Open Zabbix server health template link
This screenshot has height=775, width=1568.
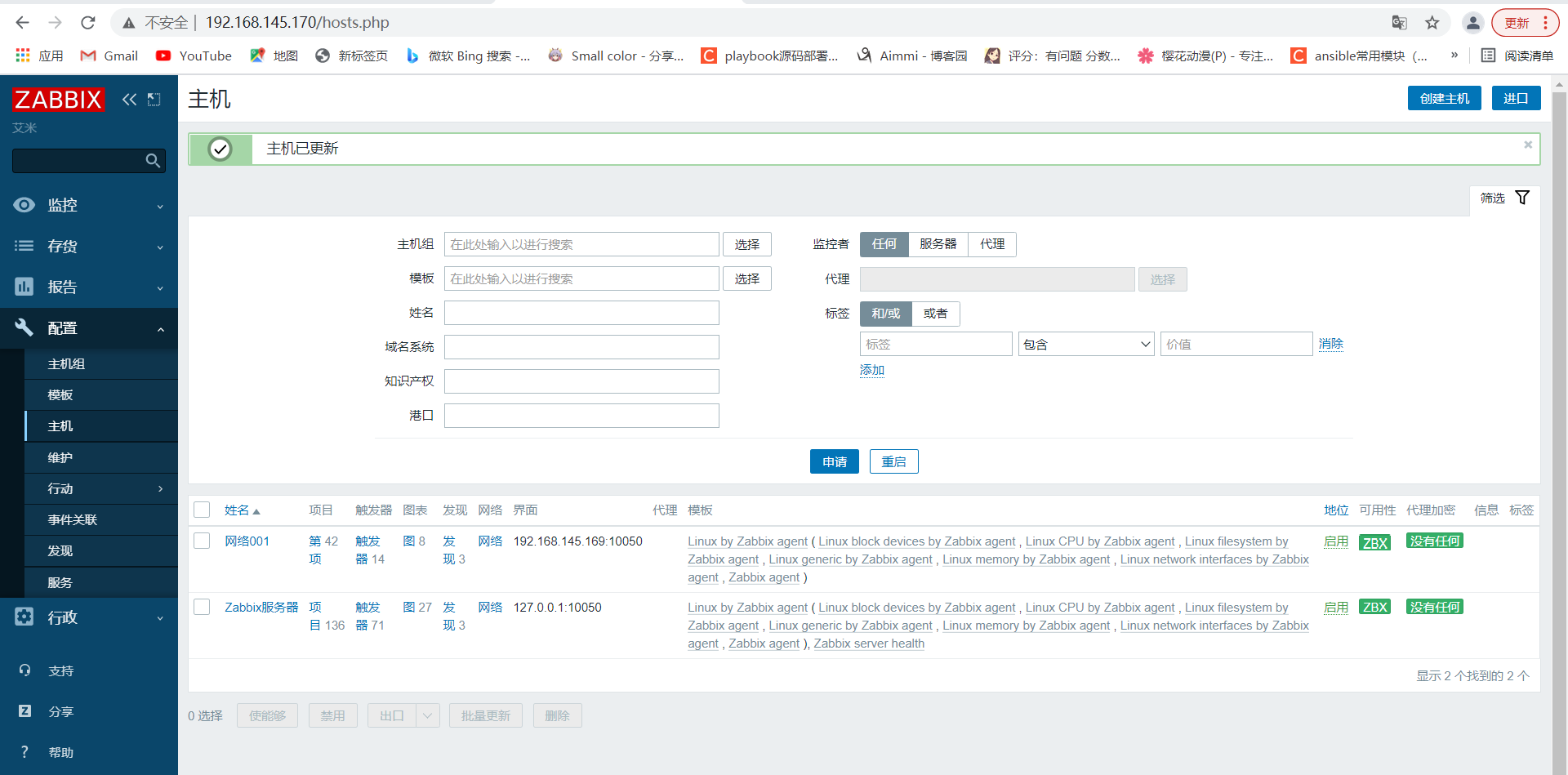point(869,644)
